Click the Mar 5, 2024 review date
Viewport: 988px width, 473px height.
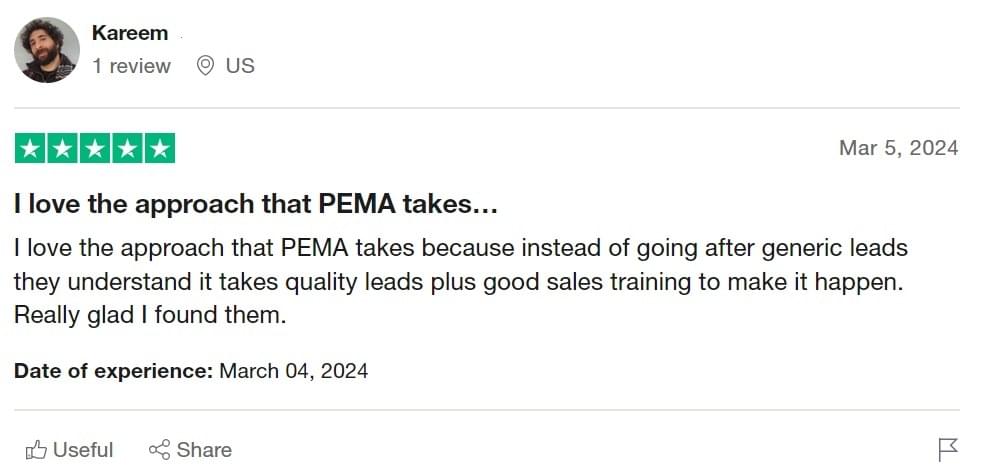click(x=899, y=148)
